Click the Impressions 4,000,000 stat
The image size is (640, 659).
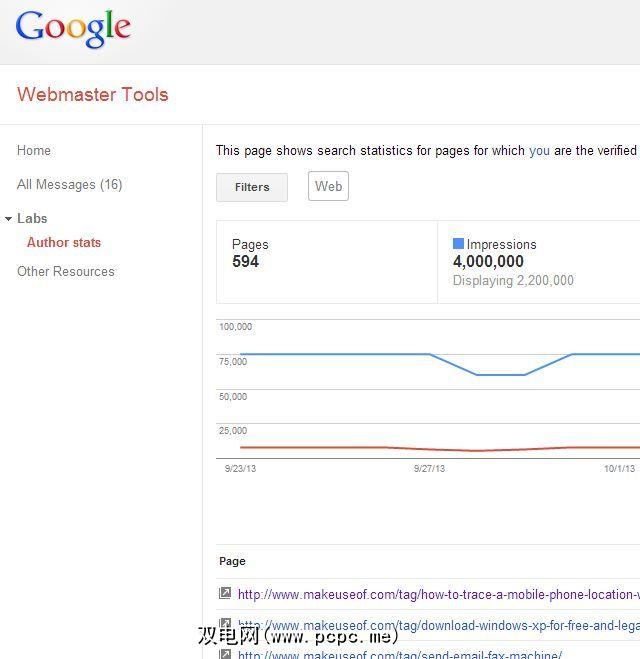pyautogui.click(x=488, y=262)
